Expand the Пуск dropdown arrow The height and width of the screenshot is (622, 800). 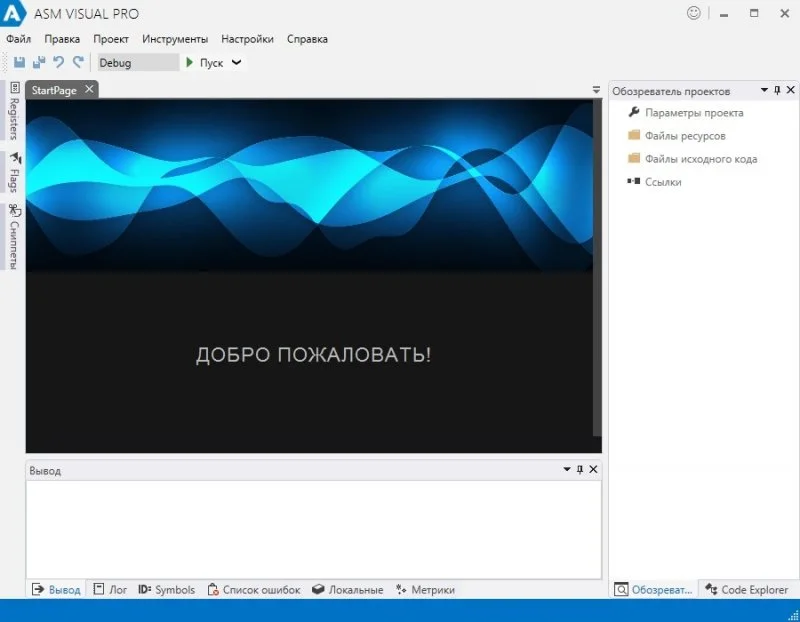(236, 62)
